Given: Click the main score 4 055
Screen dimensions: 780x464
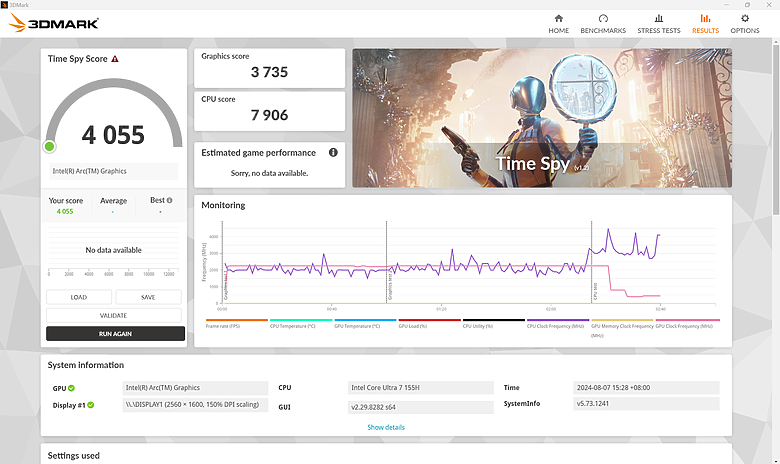Looking at the screenshot, I should point(113,135).
